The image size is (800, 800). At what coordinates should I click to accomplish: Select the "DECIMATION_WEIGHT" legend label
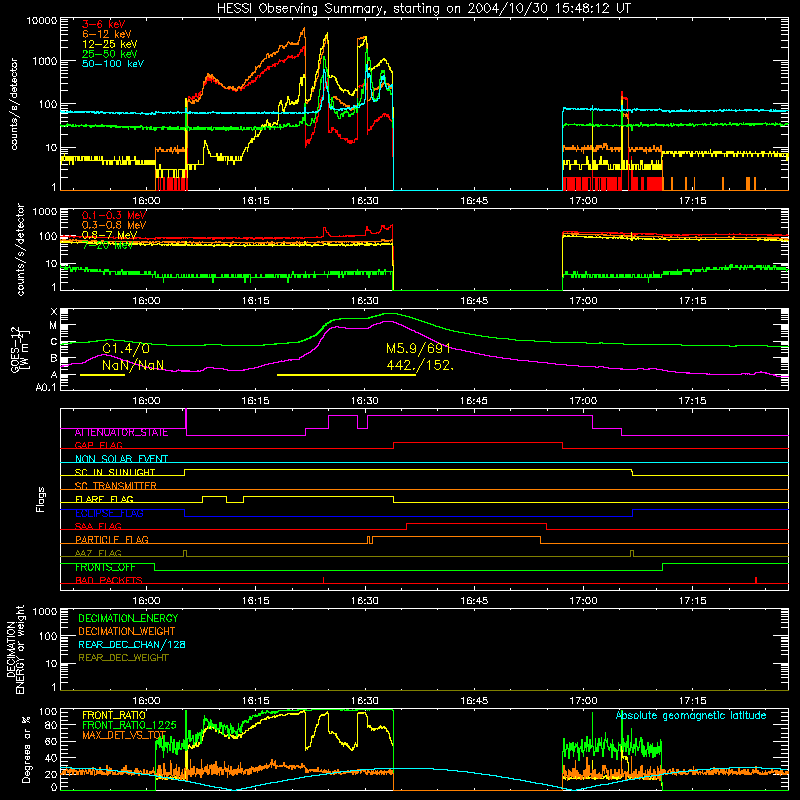click(127, 632)
